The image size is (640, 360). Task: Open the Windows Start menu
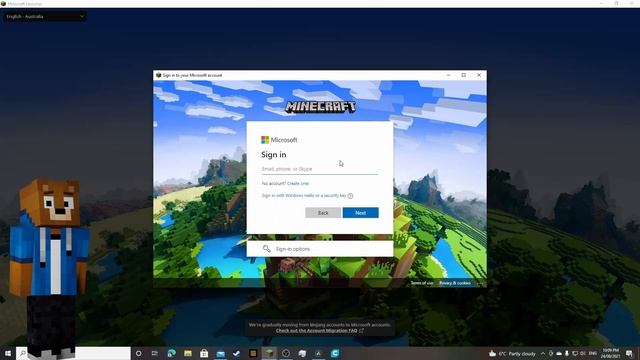8,353
